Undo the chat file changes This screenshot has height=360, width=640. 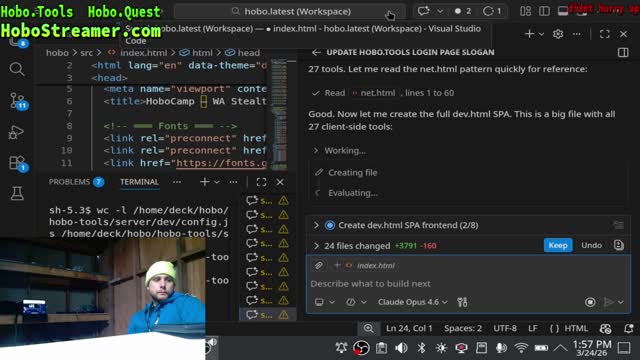[x=591, y=245]
